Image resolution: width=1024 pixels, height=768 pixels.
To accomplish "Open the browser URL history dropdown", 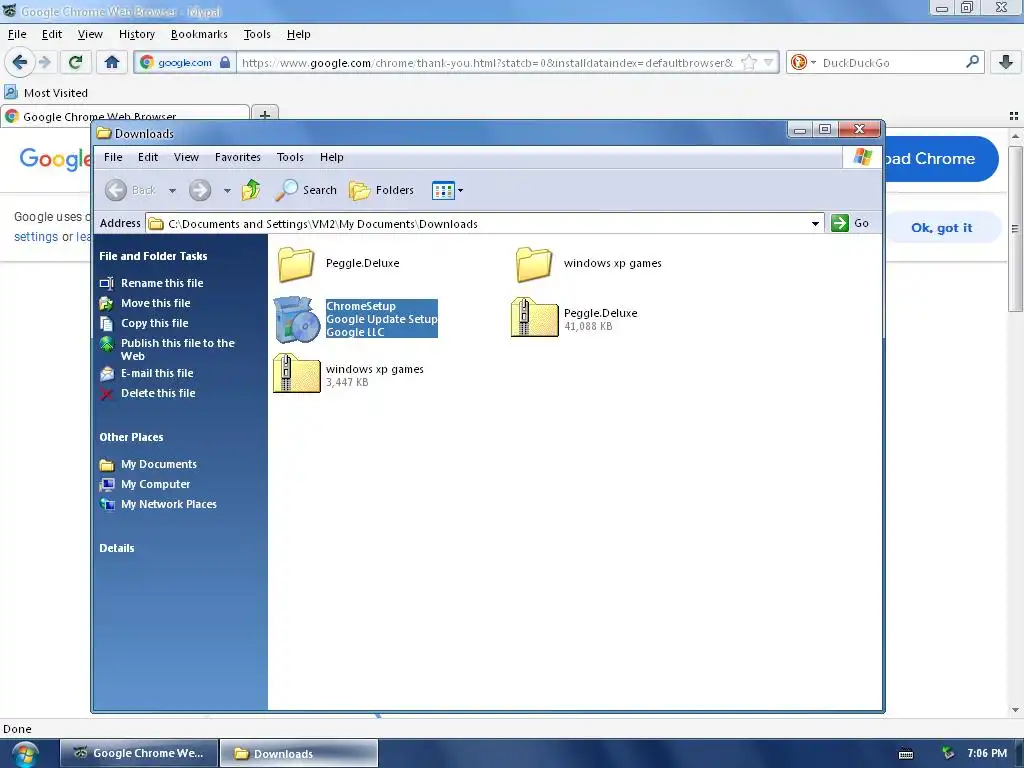I will click(x=769, y=63).
